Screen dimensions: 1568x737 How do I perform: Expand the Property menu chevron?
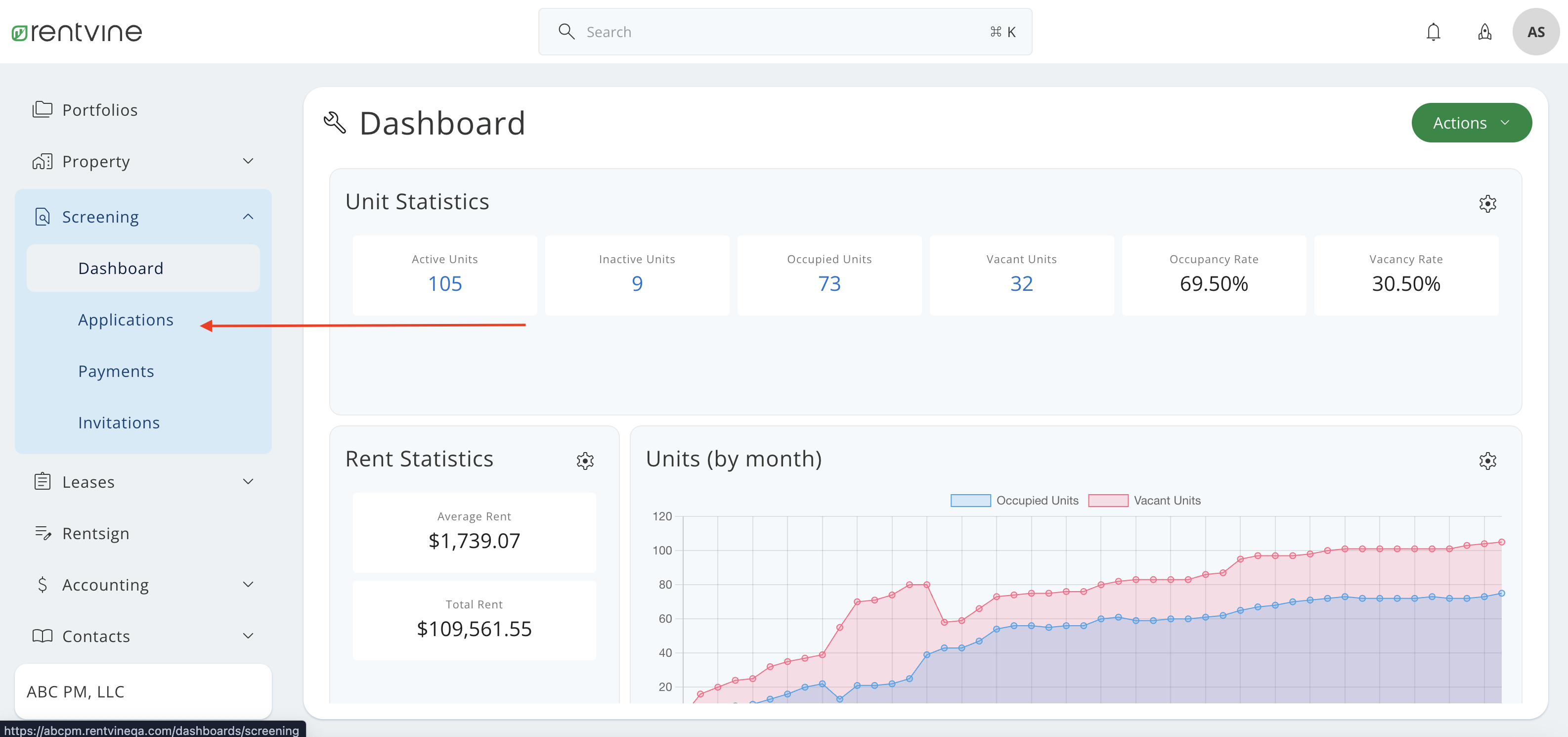pos(248,161)
